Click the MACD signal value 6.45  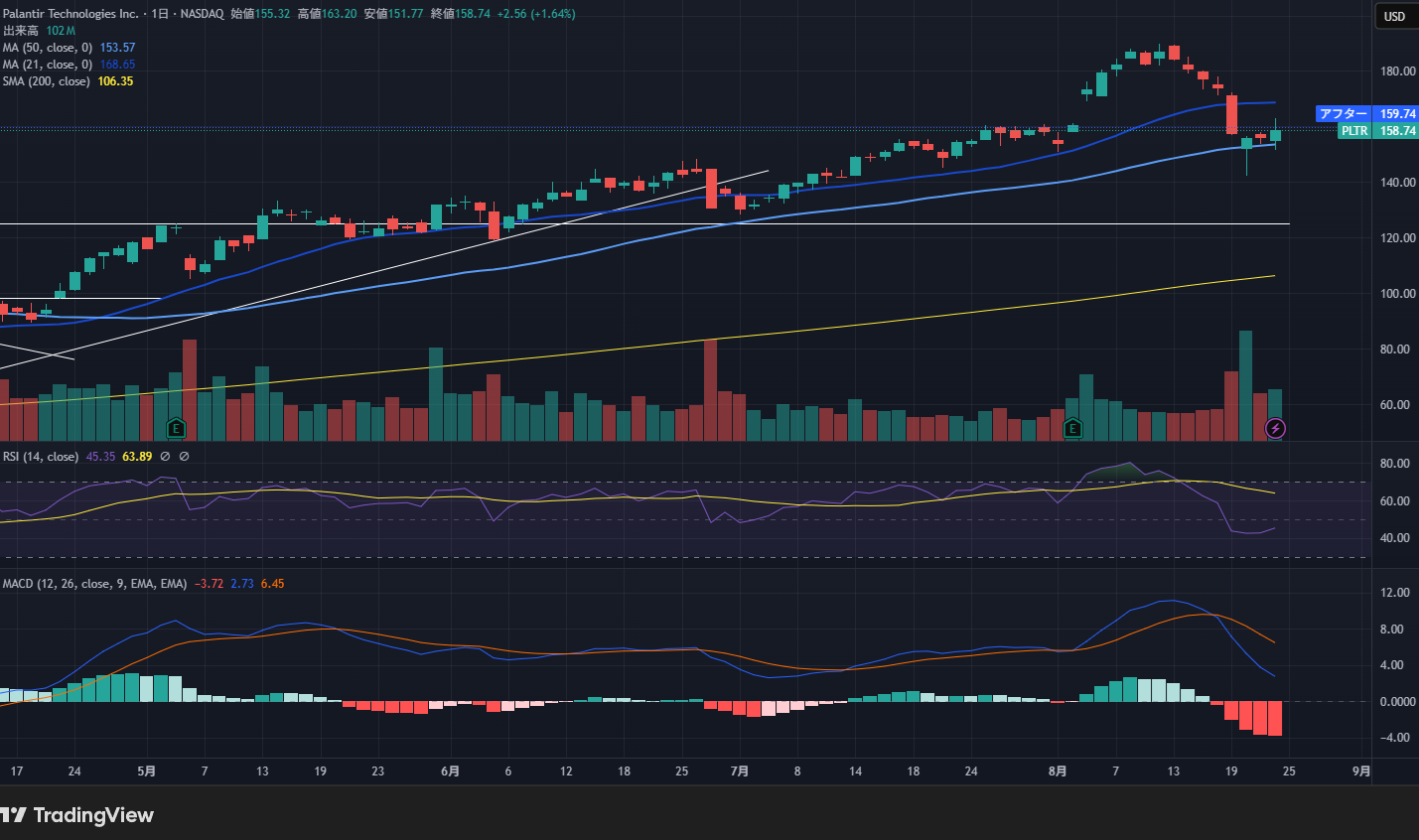(272, 584)
